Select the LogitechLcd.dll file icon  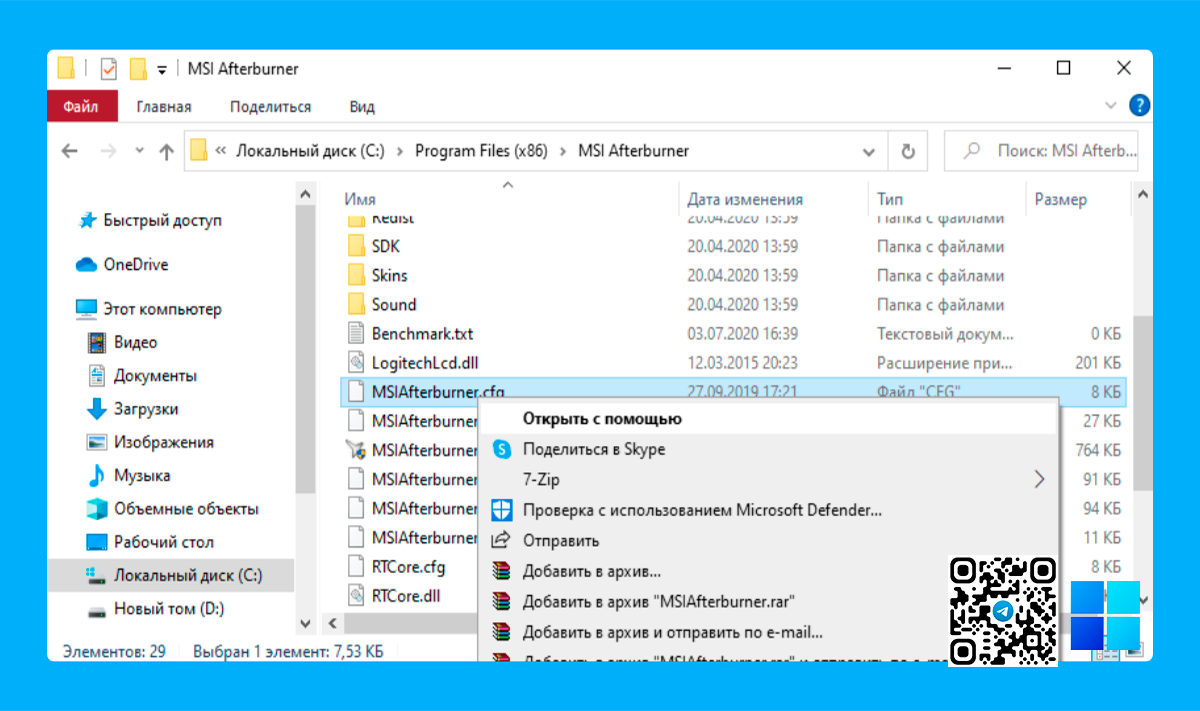click(x=357, y=362)
